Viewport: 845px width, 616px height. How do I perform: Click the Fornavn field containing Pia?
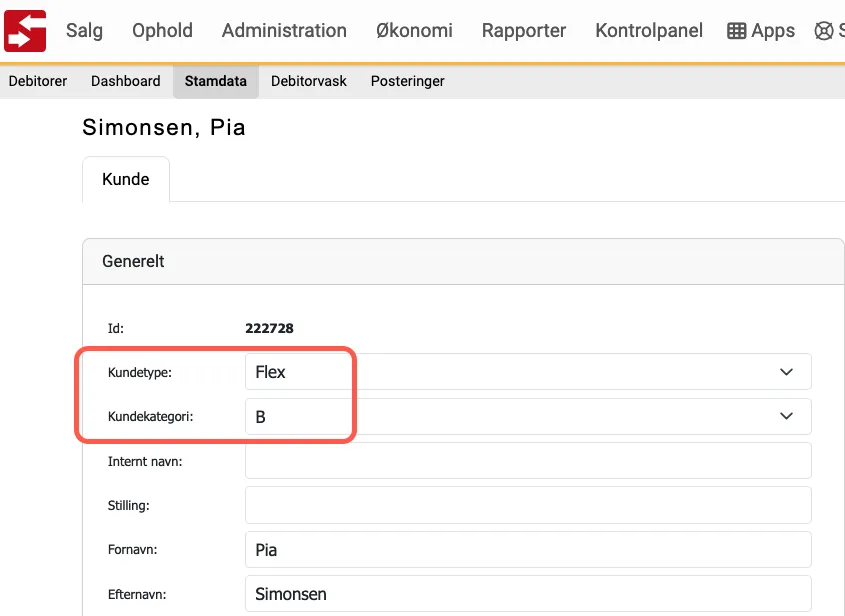point(528,549)
